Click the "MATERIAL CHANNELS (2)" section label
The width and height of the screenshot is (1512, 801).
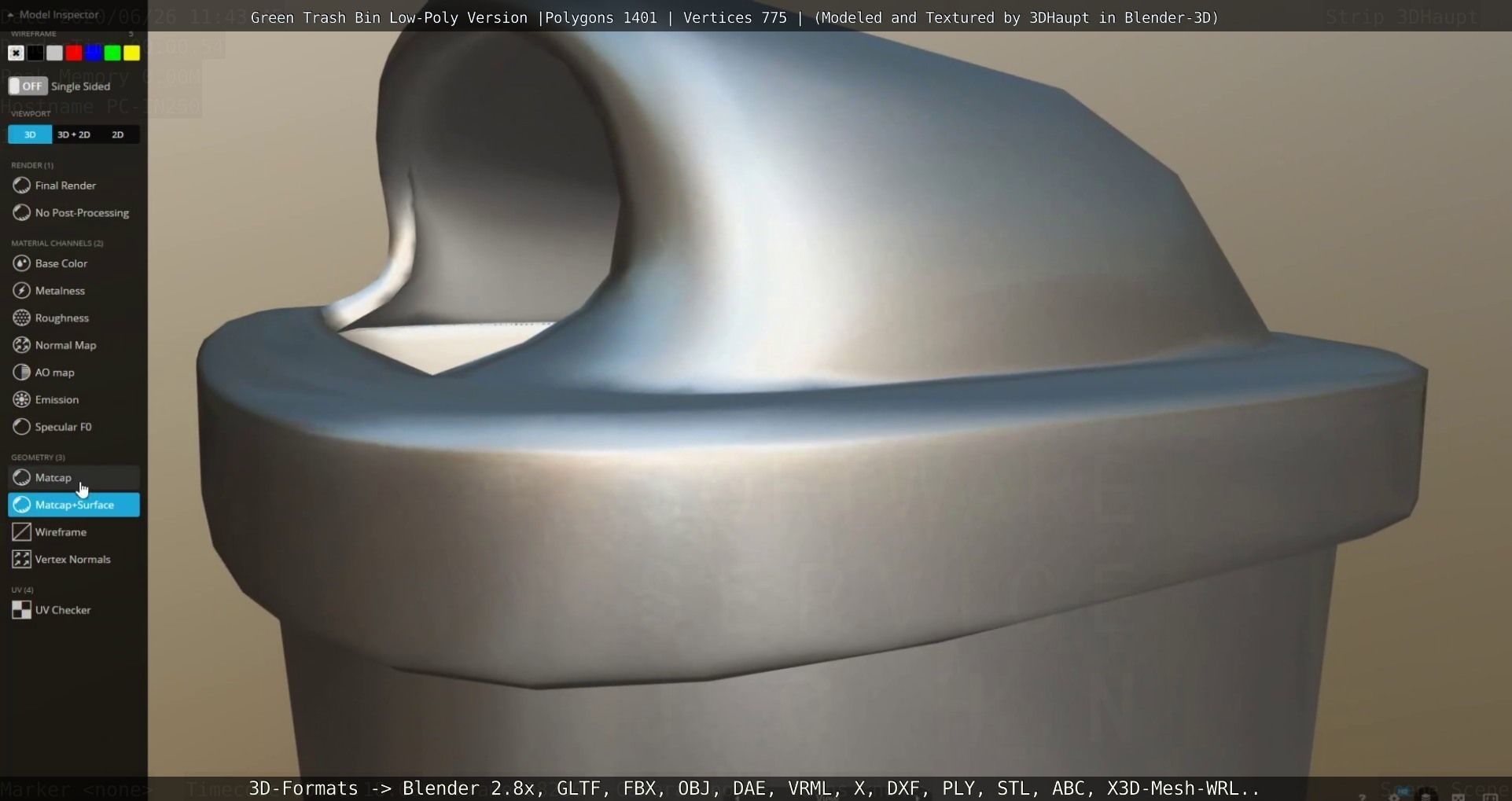57,243
